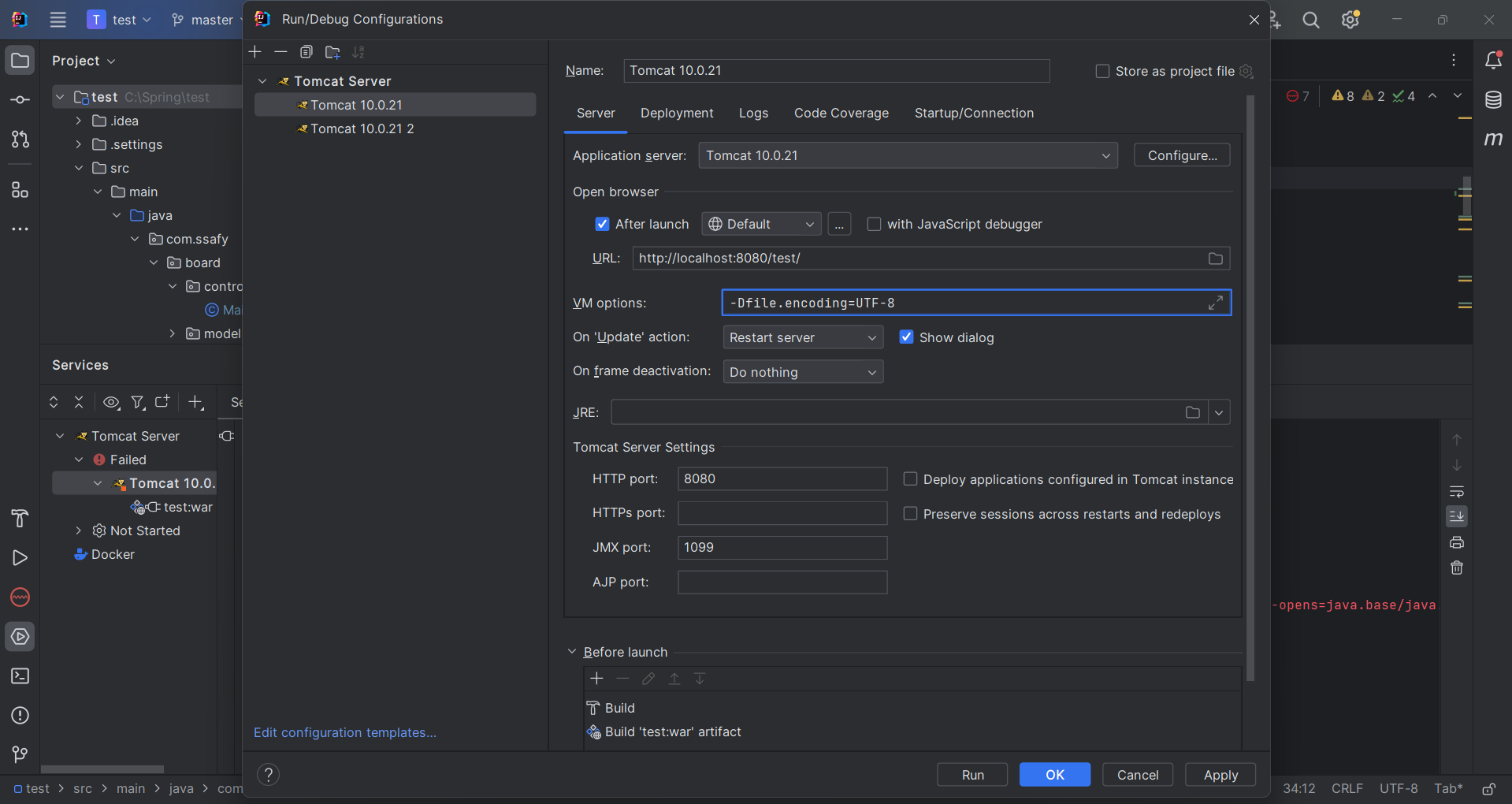Screen dimensions: 1512x804
Task: Switch to the Code Coverage tab
Action: 841,114
